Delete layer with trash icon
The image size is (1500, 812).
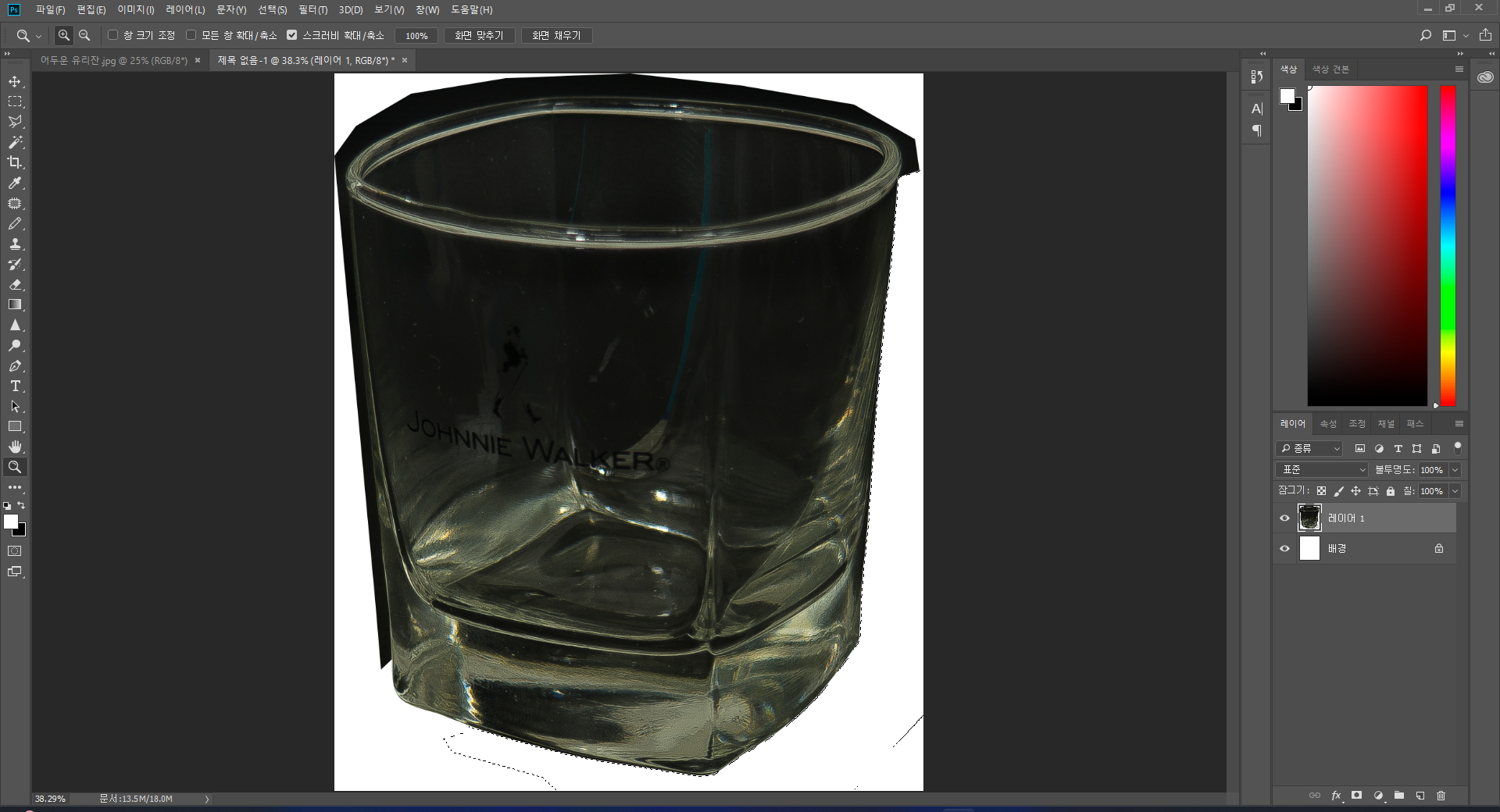point(1441,796)
